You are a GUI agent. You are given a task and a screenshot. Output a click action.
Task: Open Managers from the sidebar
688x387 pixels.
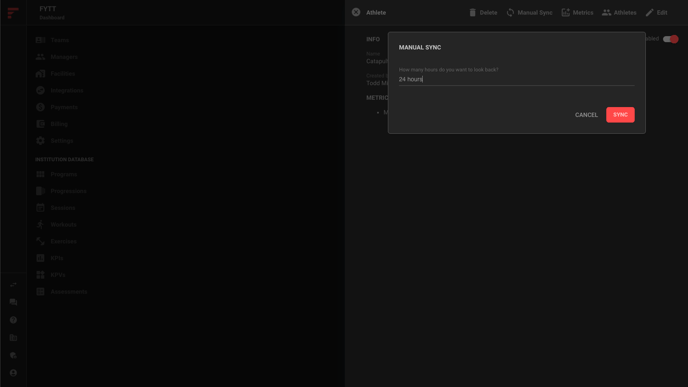coord(57,57)
